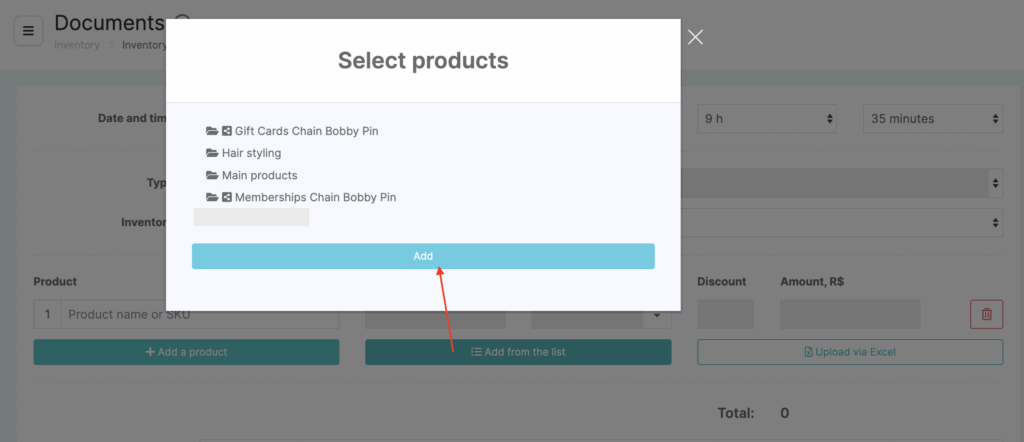This screenshot has width=1024, height=442.
Task: Close the Select products dialog
Action: point(696,37)
